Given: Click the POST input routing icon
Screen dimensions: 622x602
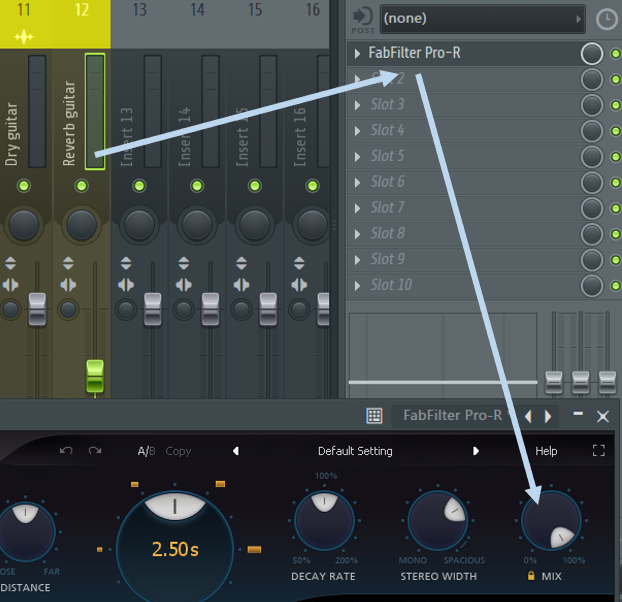Looking at the screenshot, I should tap(363, 20).
